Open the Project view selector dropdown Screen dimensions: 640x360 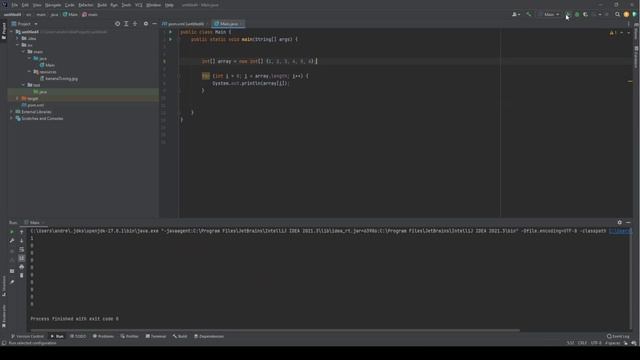(x=24, y=24)
